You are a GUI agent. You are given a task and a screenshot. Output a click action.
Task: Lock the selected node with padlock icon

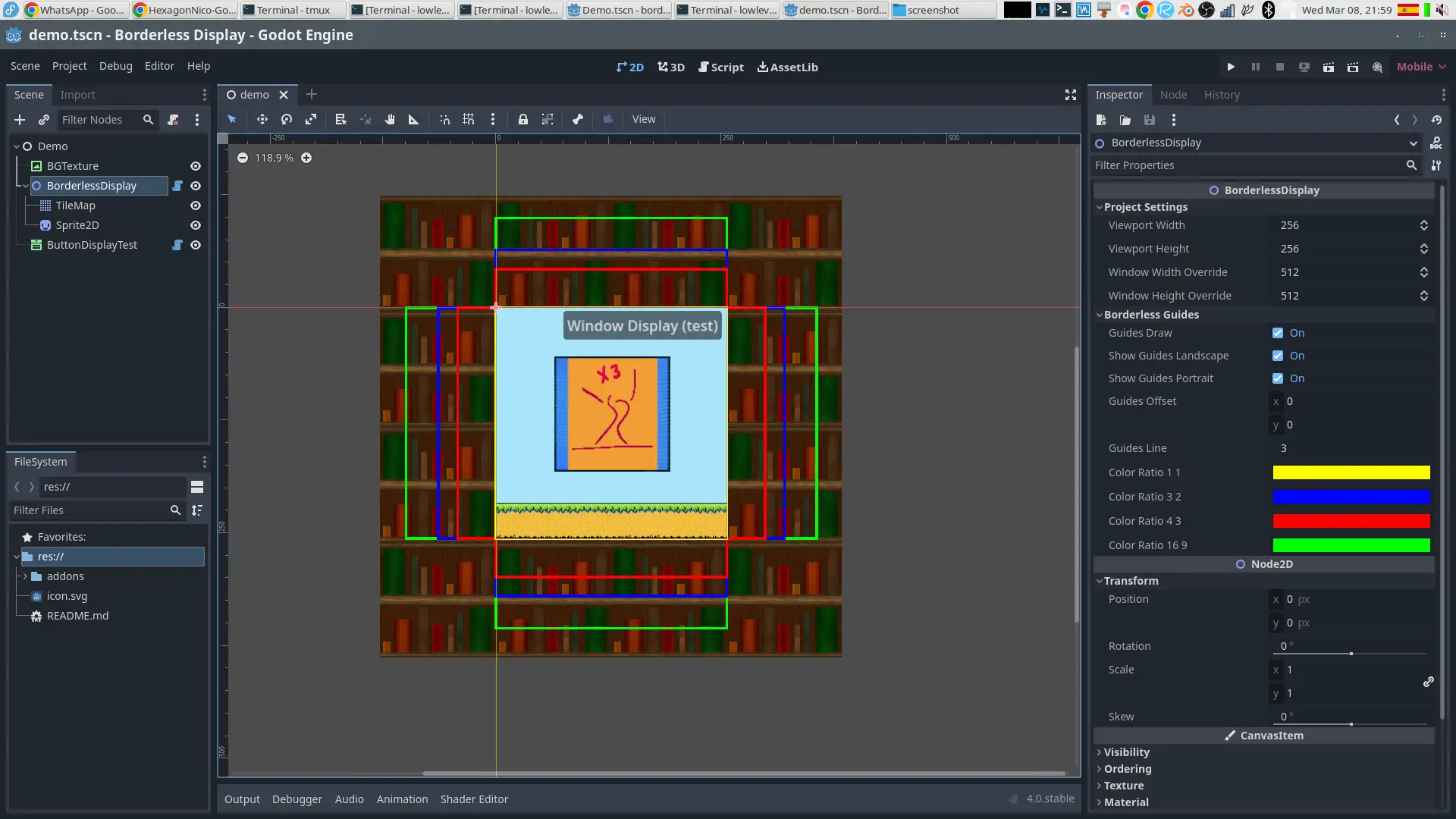pos(523,119)
